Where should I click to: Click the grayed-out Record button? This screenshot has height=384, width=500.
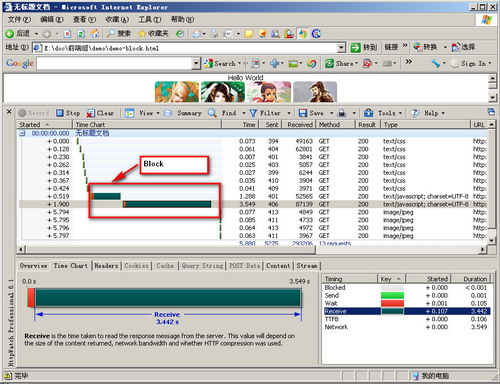(x=34, y=113)
